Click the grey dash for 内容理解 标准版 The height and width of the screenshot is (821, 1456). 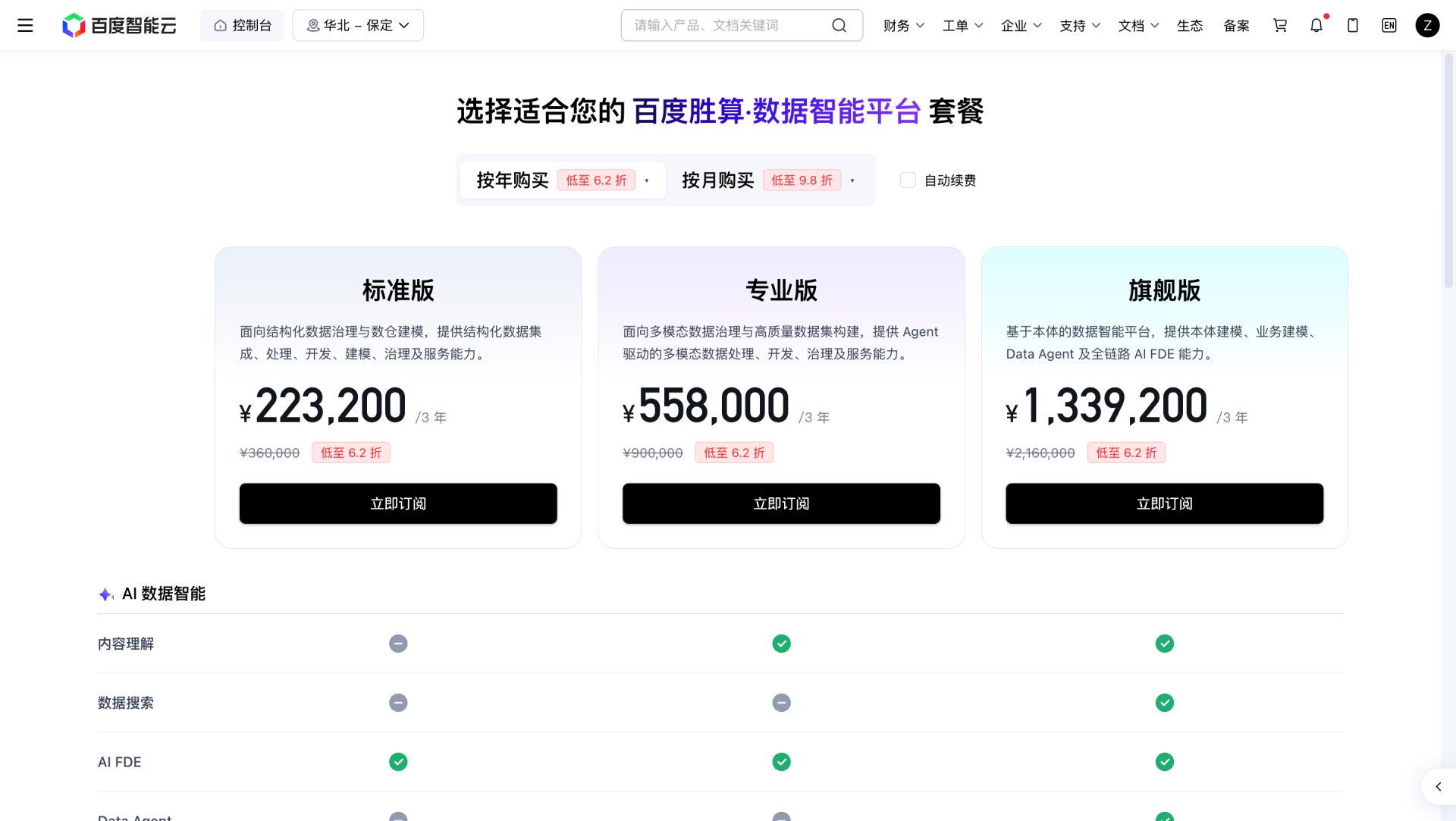[x=398, y=644]
